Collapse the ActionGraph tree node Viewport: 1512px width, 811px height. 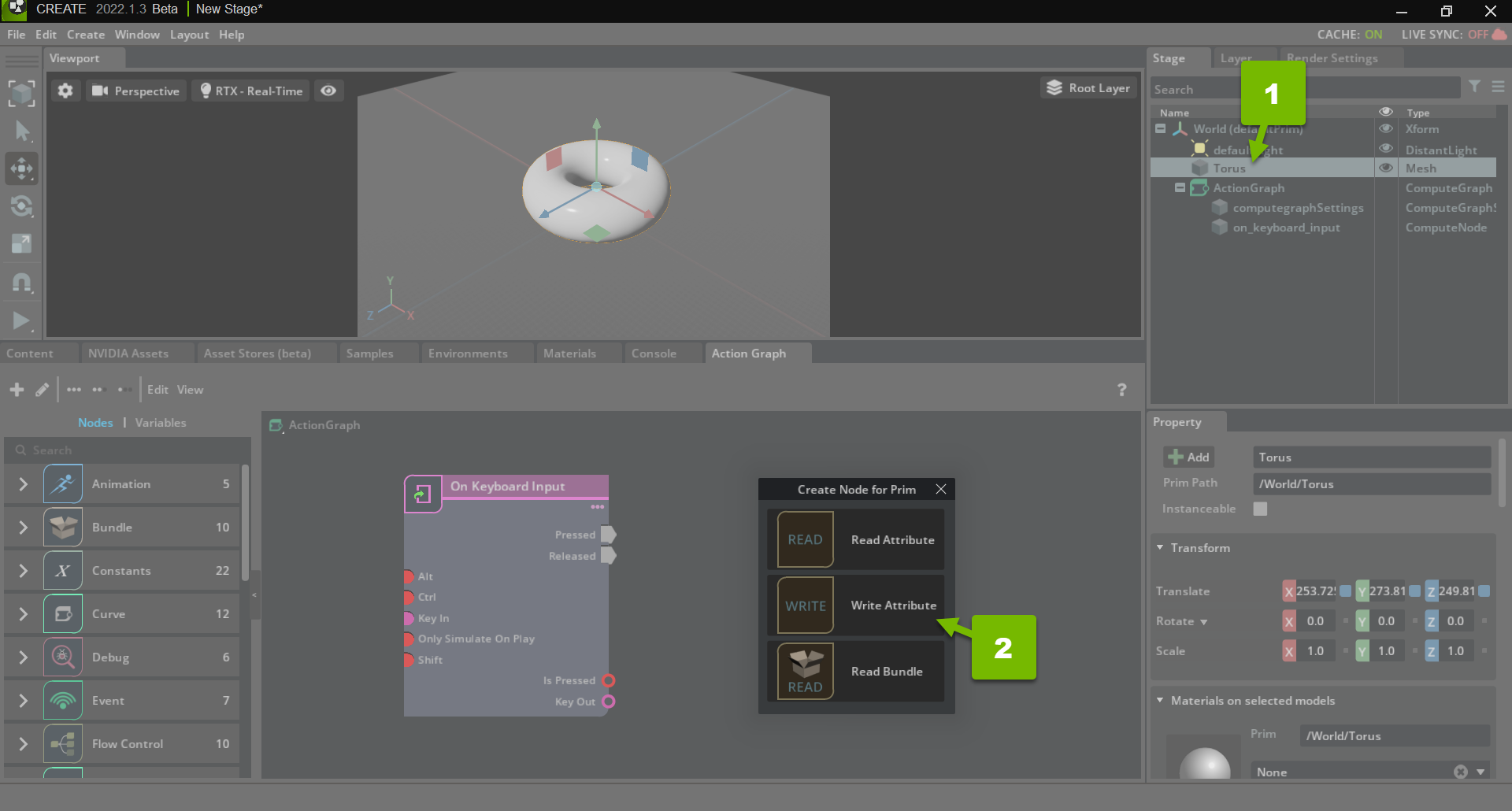(1180, 187)
